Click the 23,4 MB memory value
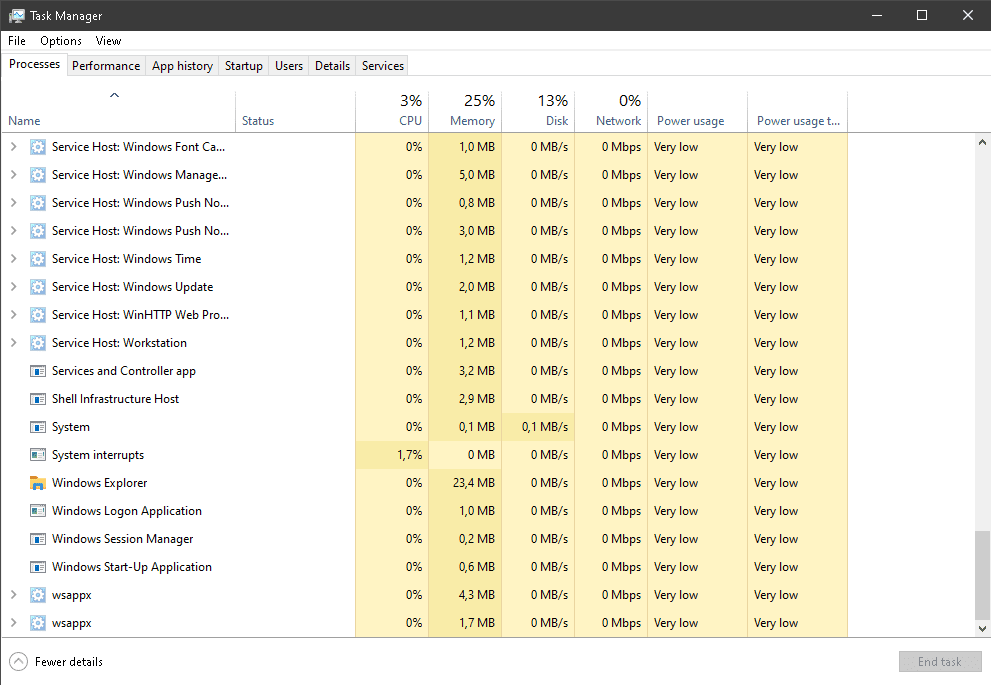991x685 pixels. tap(474, 483)
